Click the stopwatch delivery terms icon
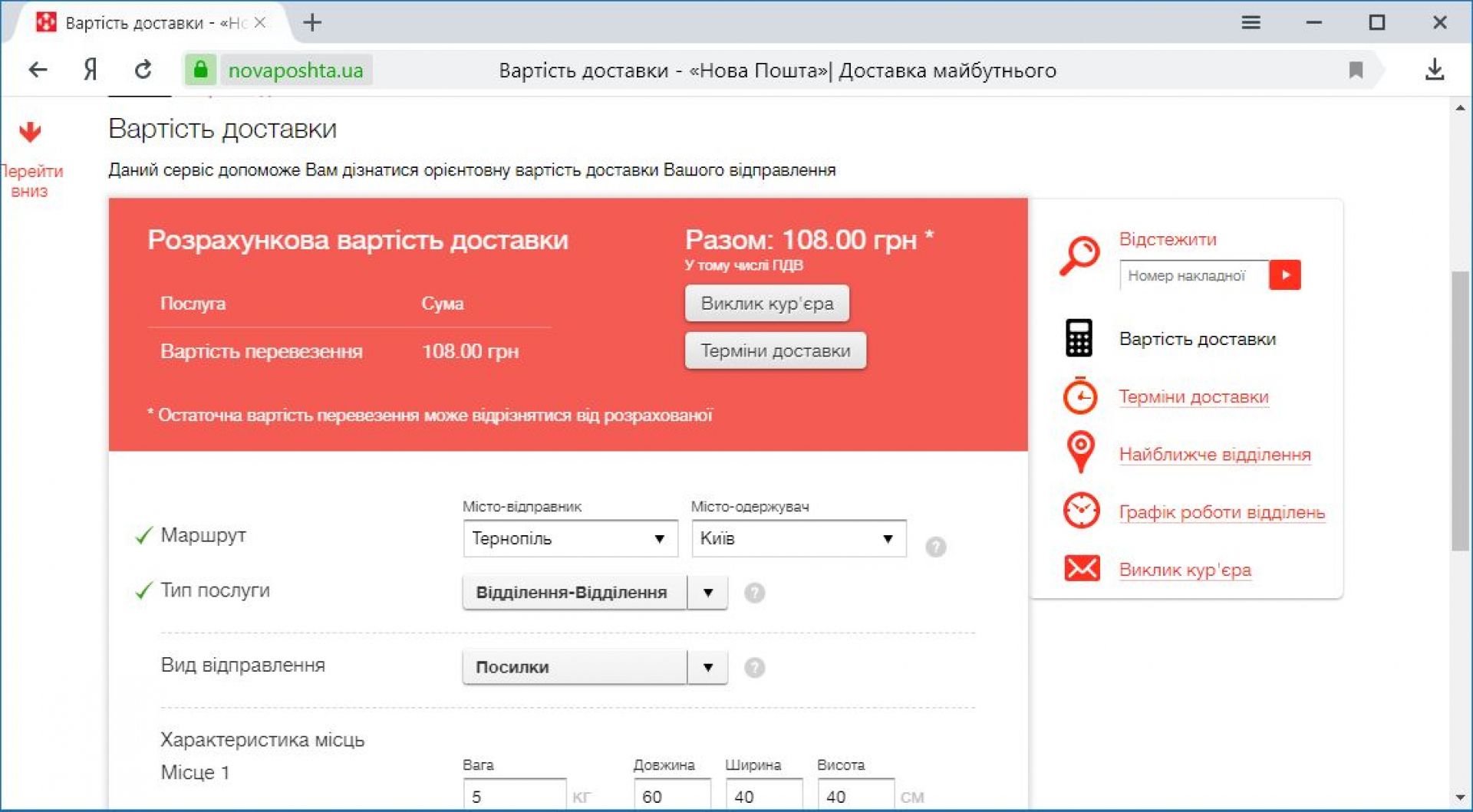 click(1080, 396)
